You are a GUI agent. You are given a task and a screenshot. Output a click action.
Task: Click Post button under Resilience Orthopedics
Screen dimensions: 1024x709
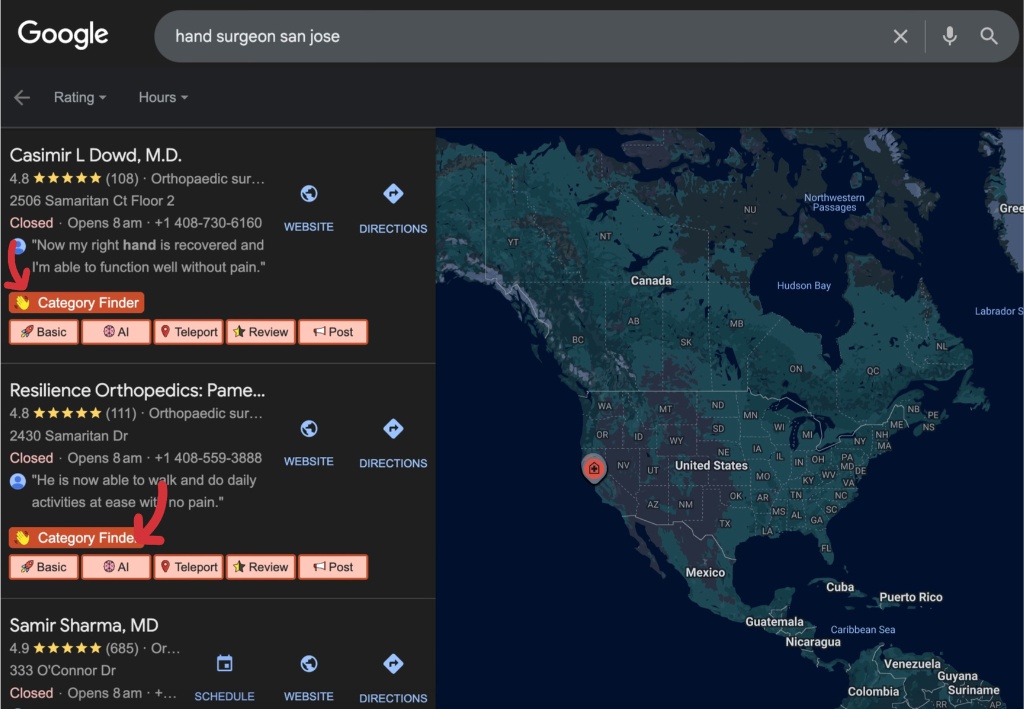click(333, 567)
